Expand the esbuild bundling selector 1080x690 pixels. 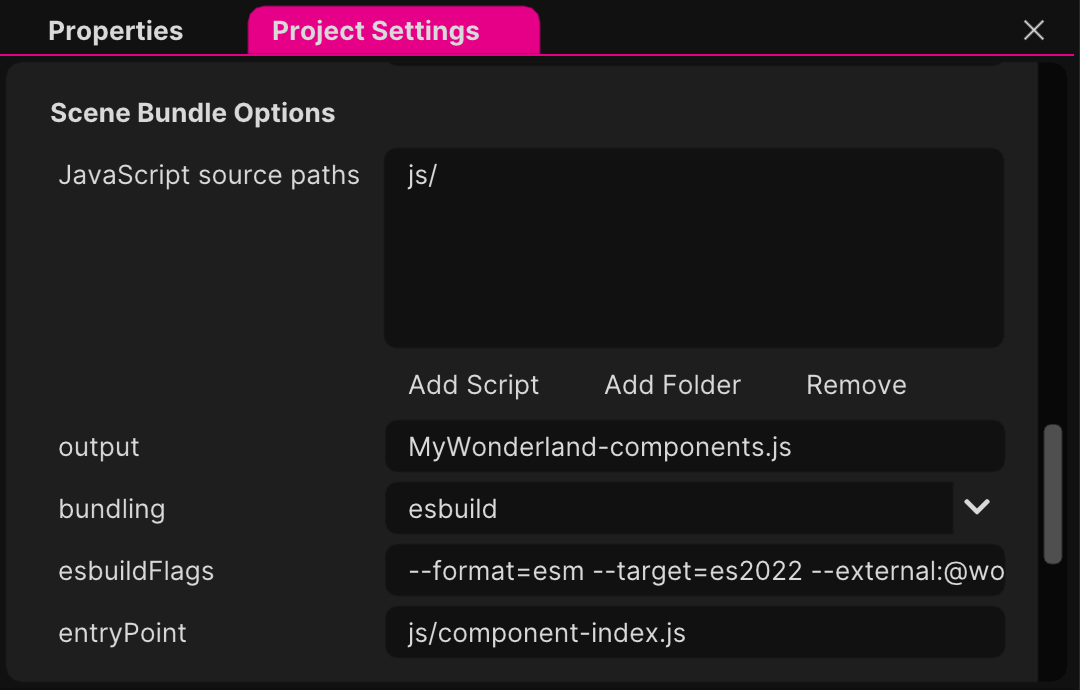click(x=977, y=508)
